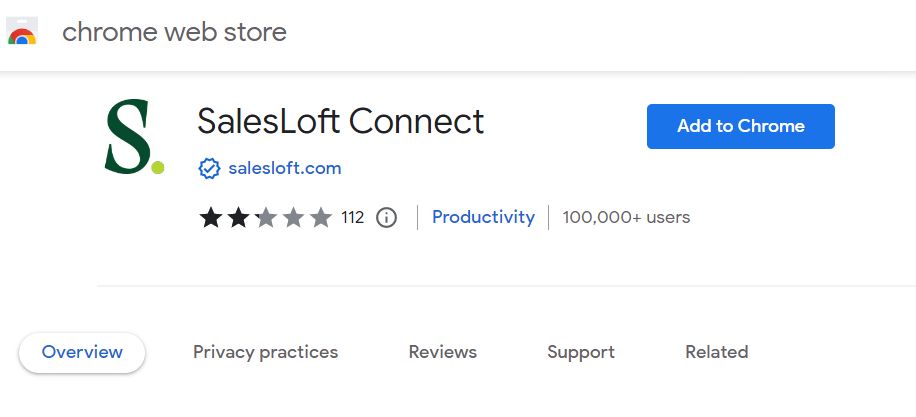Click the Chrome Web Store rainbow logo

22,33
